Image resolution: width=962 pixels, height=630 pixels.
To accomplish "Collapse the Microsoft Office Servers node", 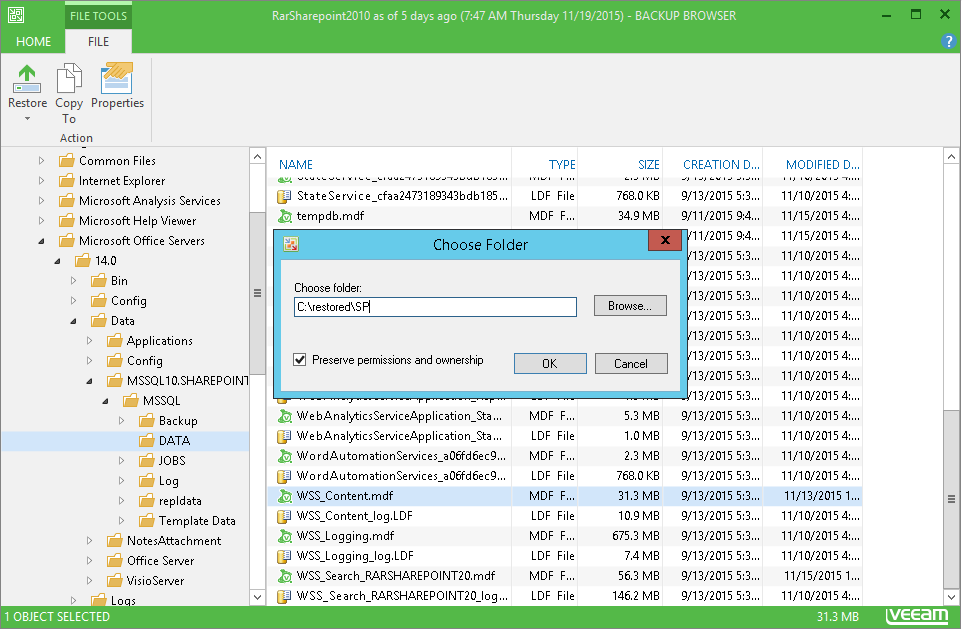I will (x=41, y=241).
